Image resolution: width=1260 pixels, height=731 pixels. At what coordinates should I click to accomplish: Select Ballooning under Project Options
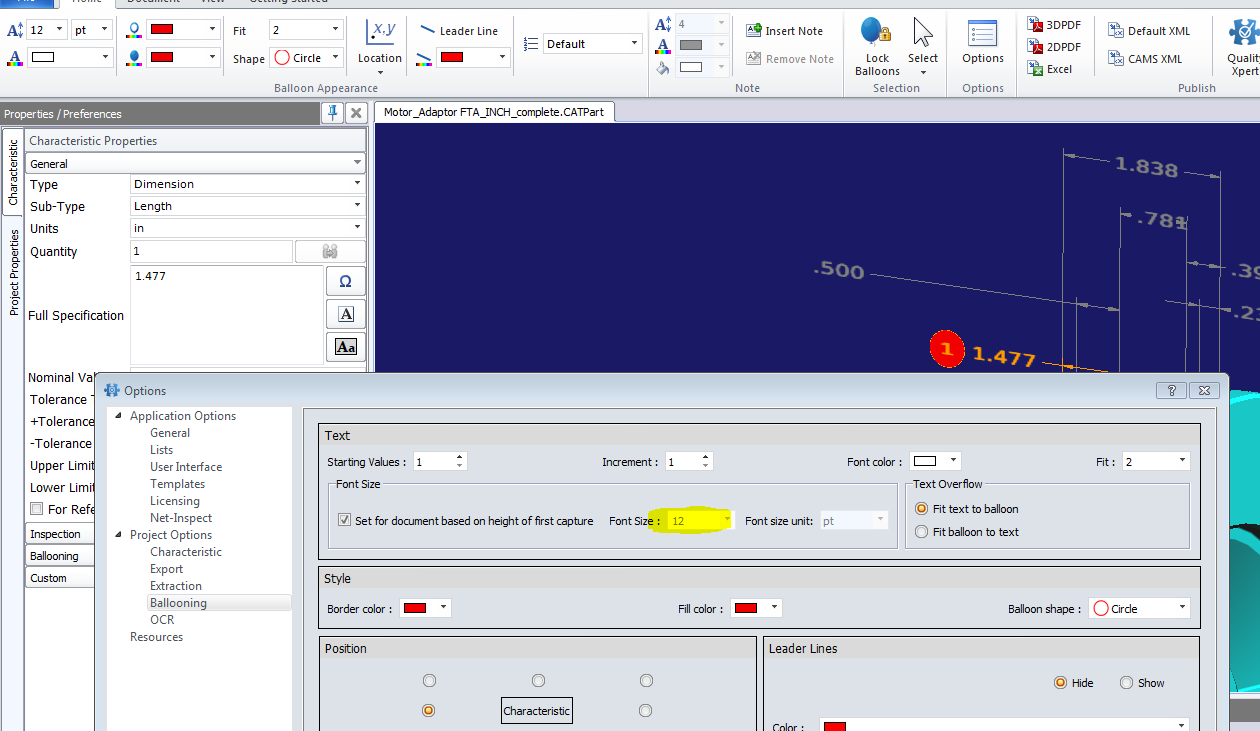179,602
